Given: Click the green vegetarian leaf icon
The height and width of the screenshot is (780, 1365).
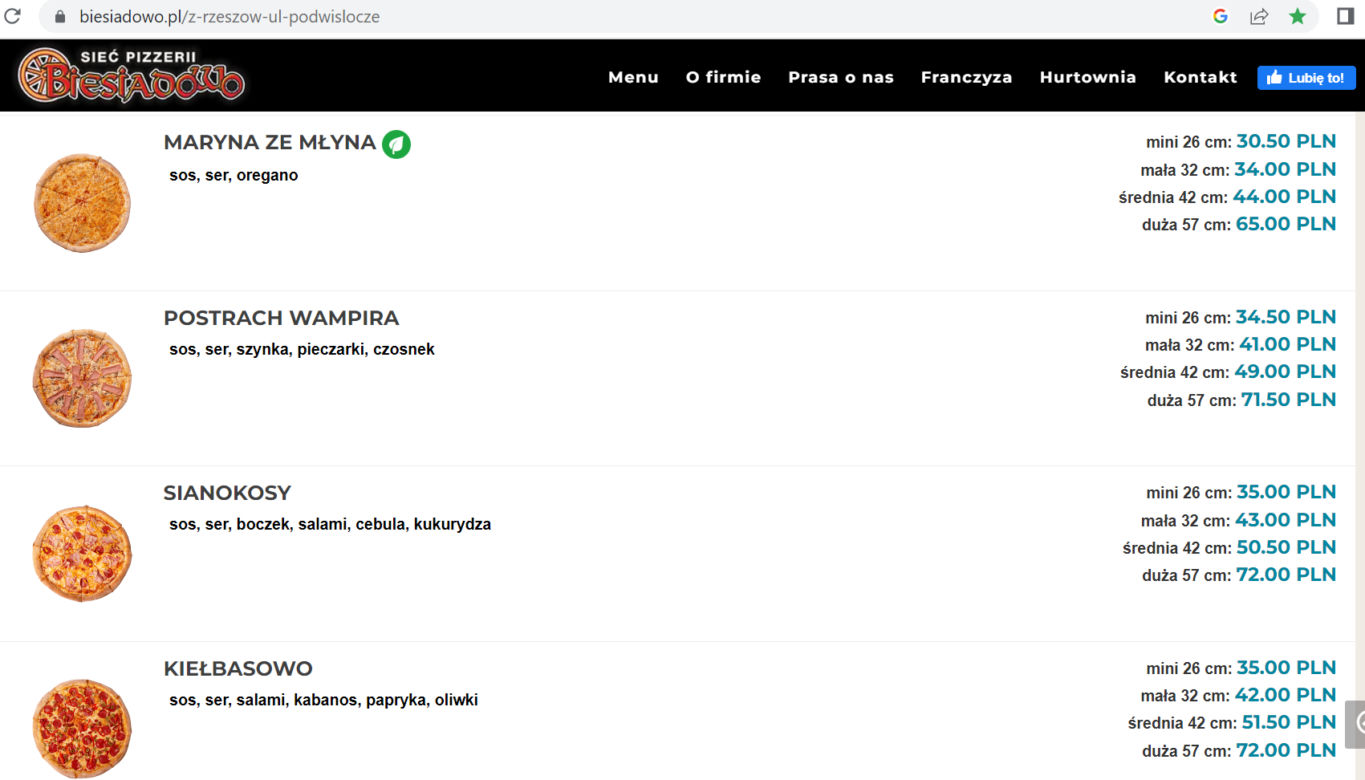Looking at the screenshot, I should pyautogui.click(x=396, y=144).
